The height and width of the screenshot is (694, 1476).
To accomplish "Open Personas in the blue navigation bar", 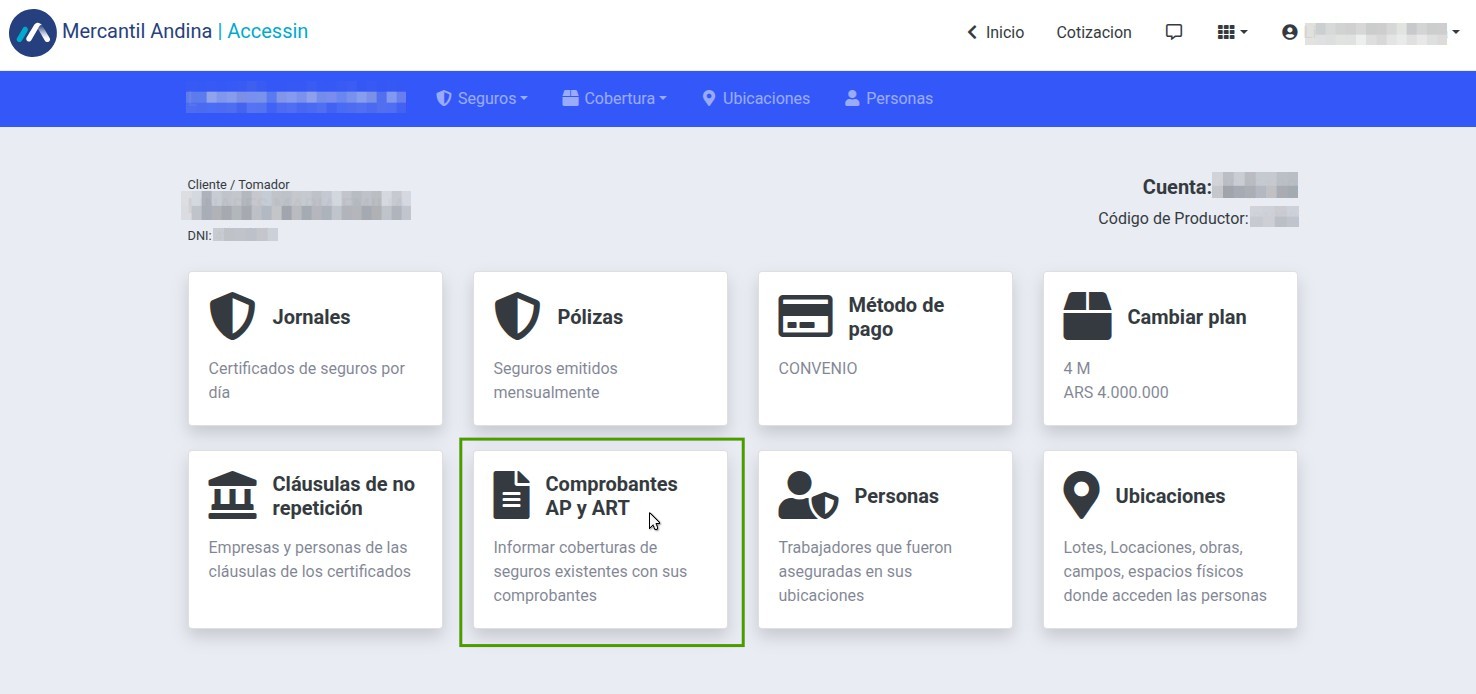I will click(889, 98).
